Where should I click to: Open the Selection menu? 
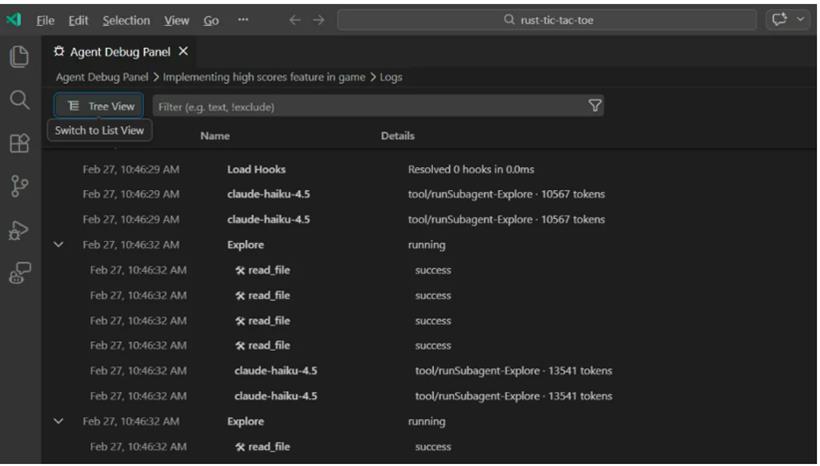(126, 20)
